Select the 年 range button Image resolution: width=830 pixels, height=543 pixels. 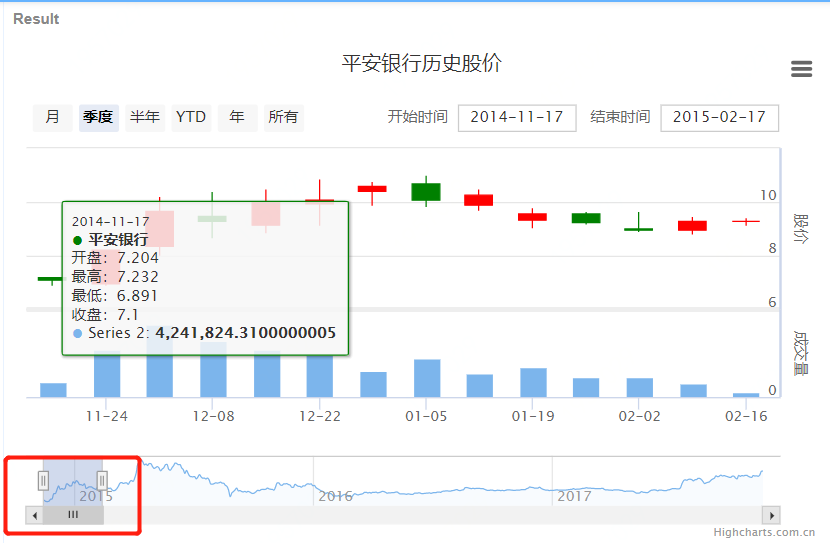(x=237, y=117)
